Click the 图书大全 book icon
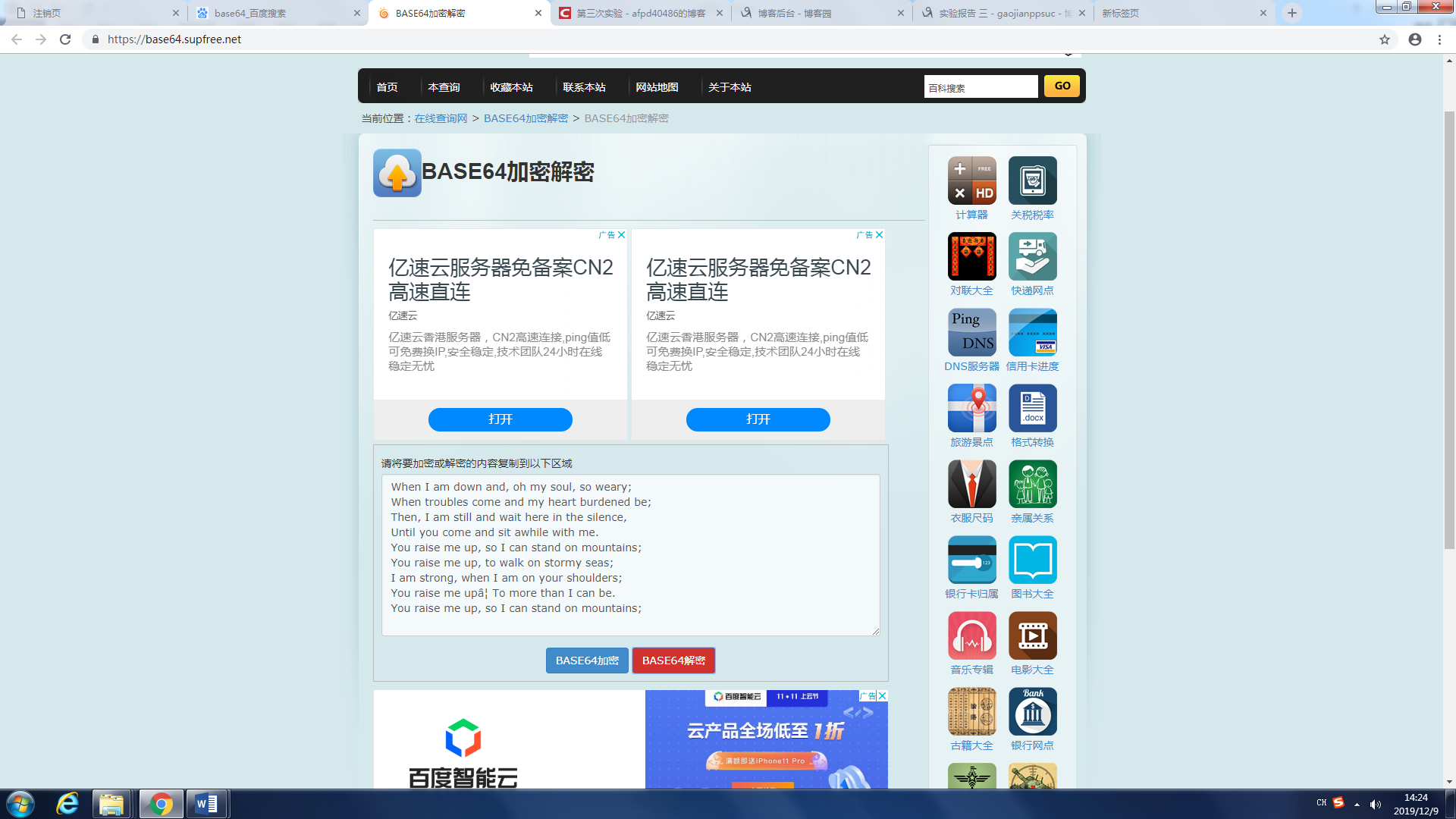Screen dimensions: 1456x819 point(1032,560)
